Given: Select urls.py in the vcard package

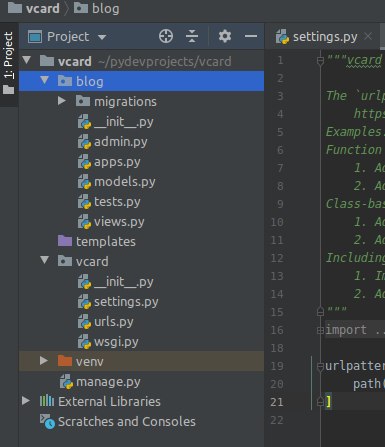Looking at the screenshot, I should pyautogui.click(x=106, y=322).
